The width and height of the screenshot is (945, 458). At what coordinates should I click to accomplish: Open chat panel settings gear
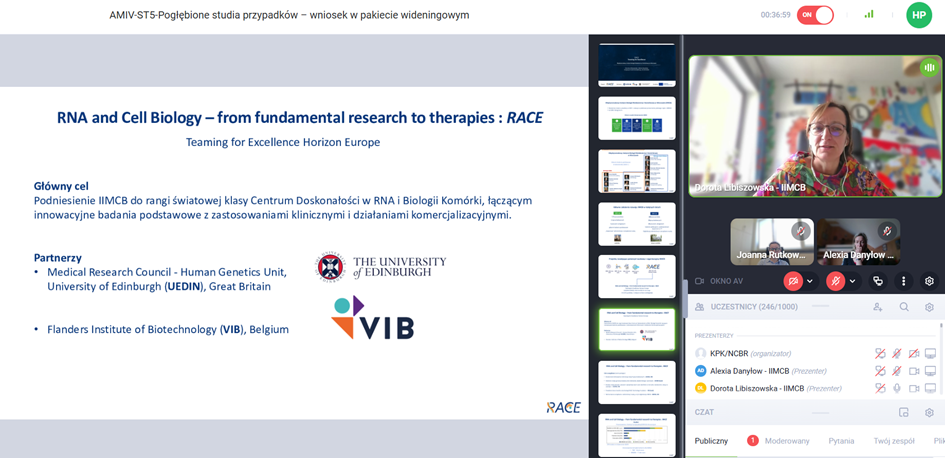click(x=929, y=412)
